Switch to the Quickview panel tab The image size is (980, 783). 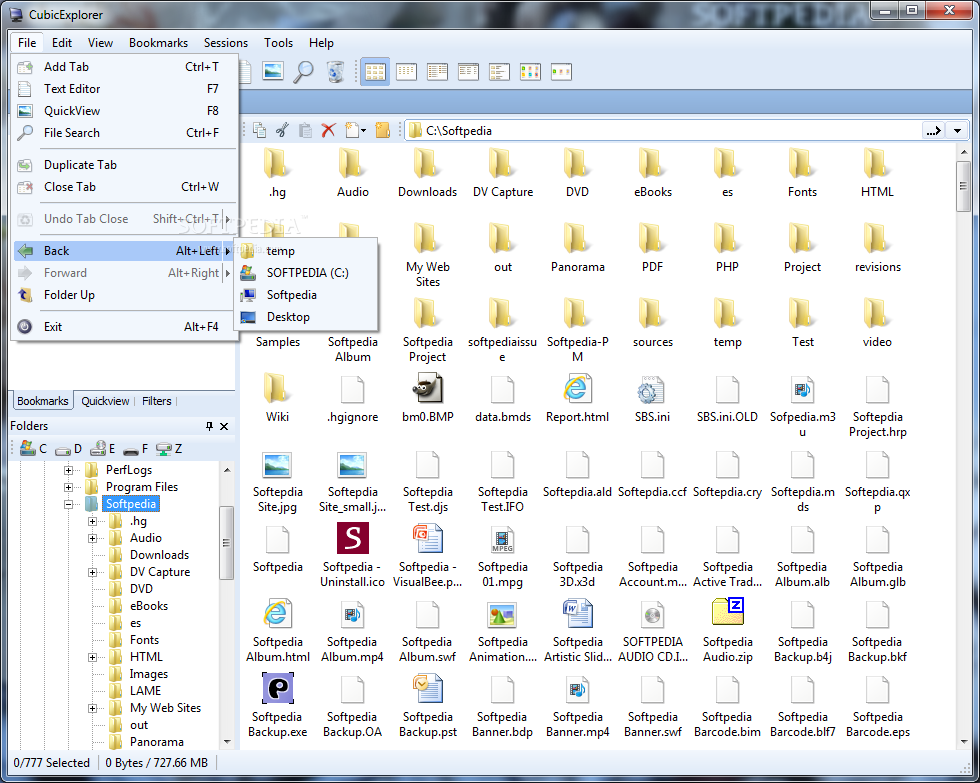(x=105, y=401)
